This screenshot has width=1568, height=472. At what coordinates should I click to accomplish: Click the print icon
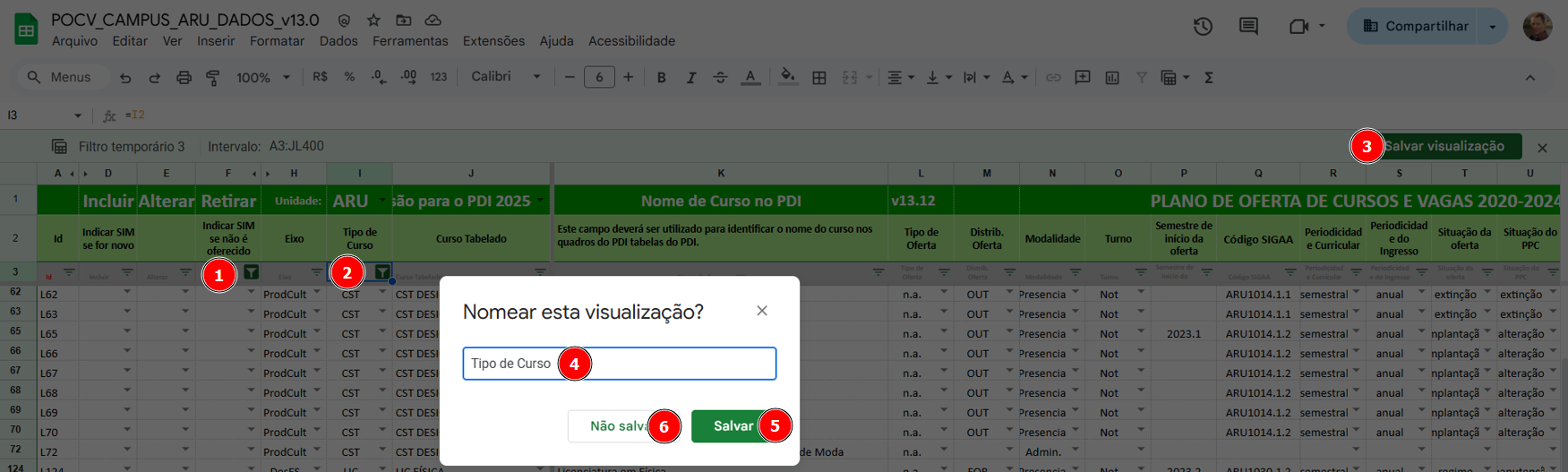(184, 78)
